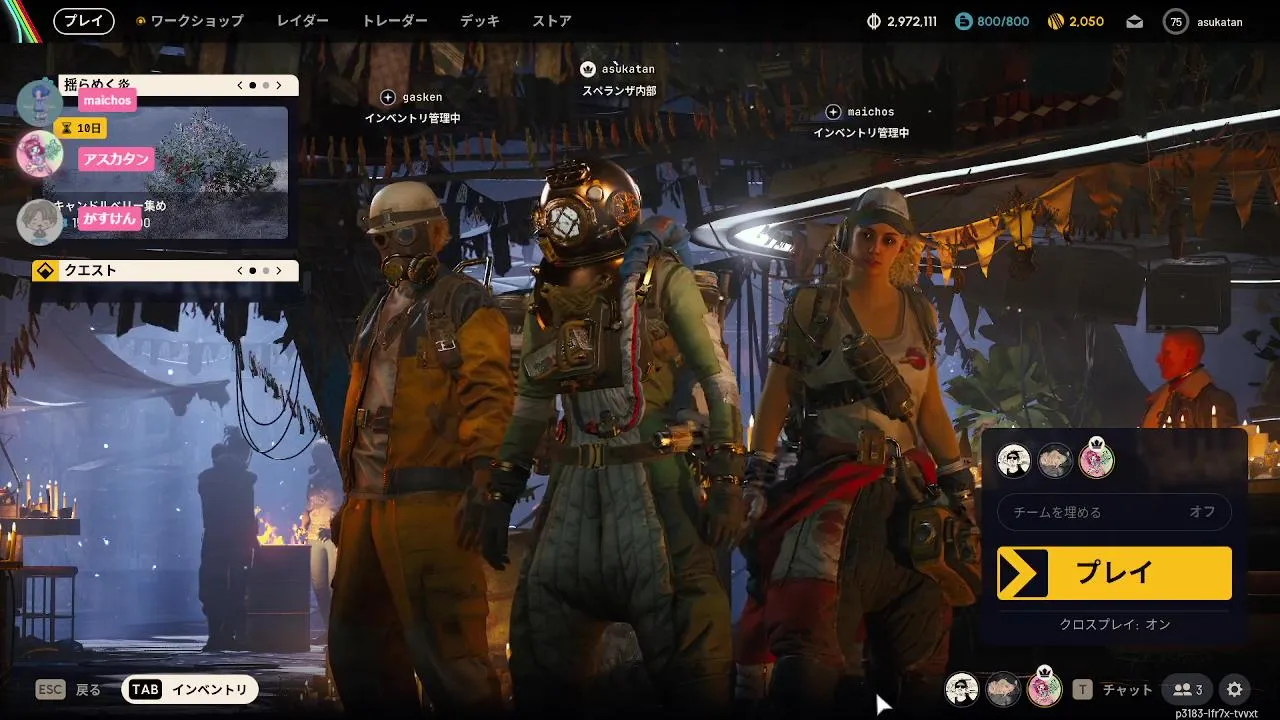Open the asukatan profile name in top bar

pyautogui.click(x=1220, y=21)
